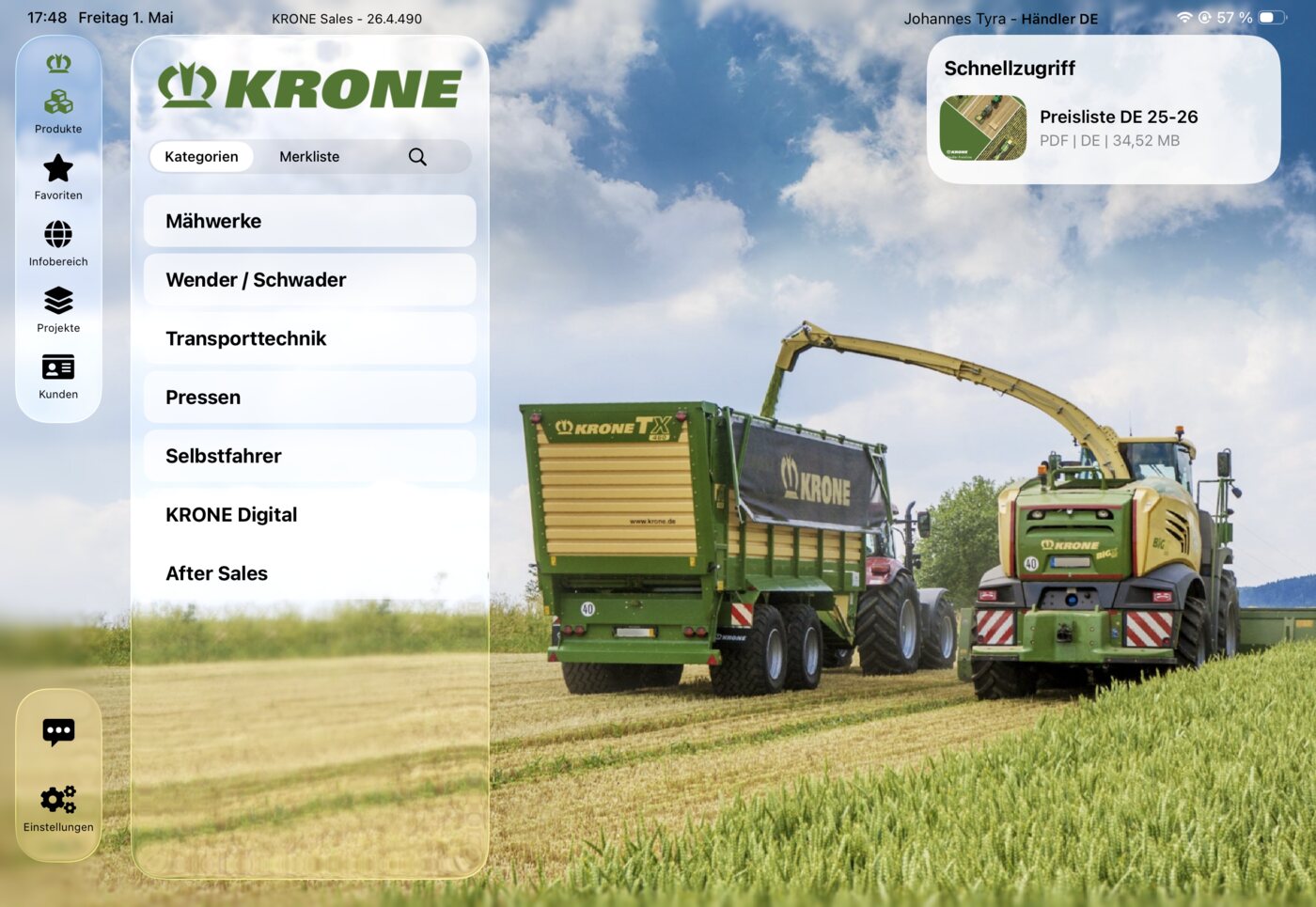The width and height of the screenshot is (1316, 907).
Task: Click the orientation lock status icon
Action: pos(1204,18)
